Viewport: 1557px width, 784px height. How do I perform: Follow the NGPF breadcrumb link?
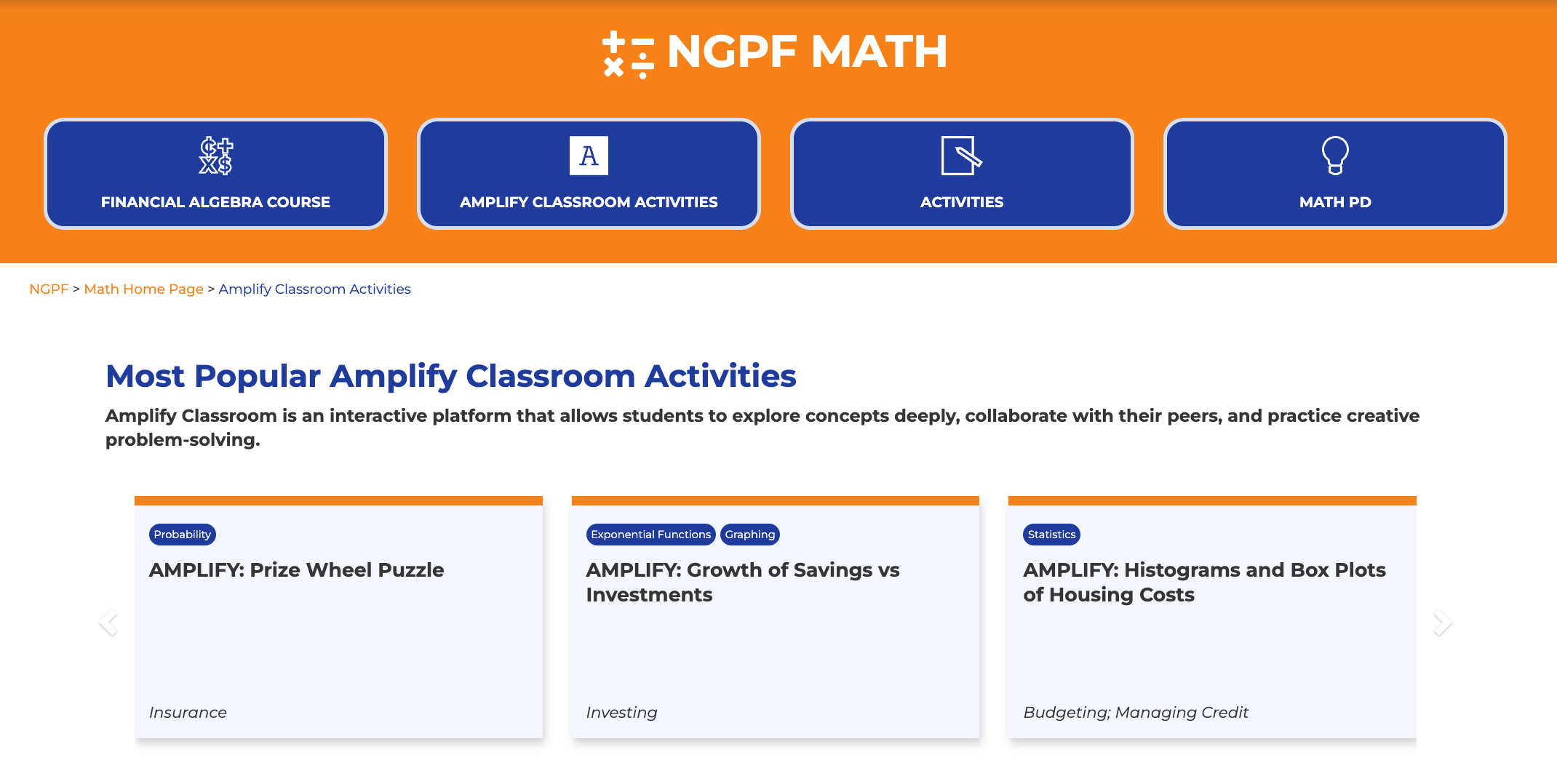[x=49, y=289]
